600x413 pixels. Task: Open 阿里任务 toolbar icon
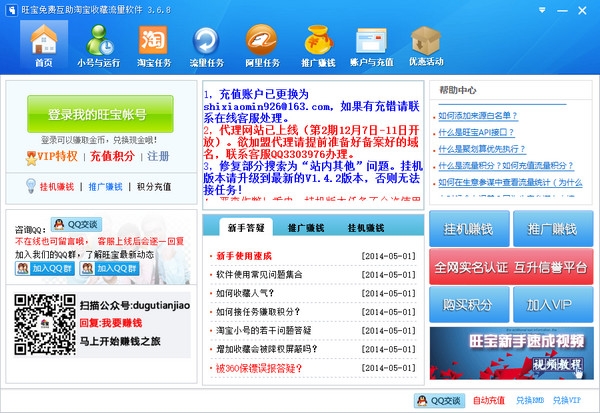point(262,46)
